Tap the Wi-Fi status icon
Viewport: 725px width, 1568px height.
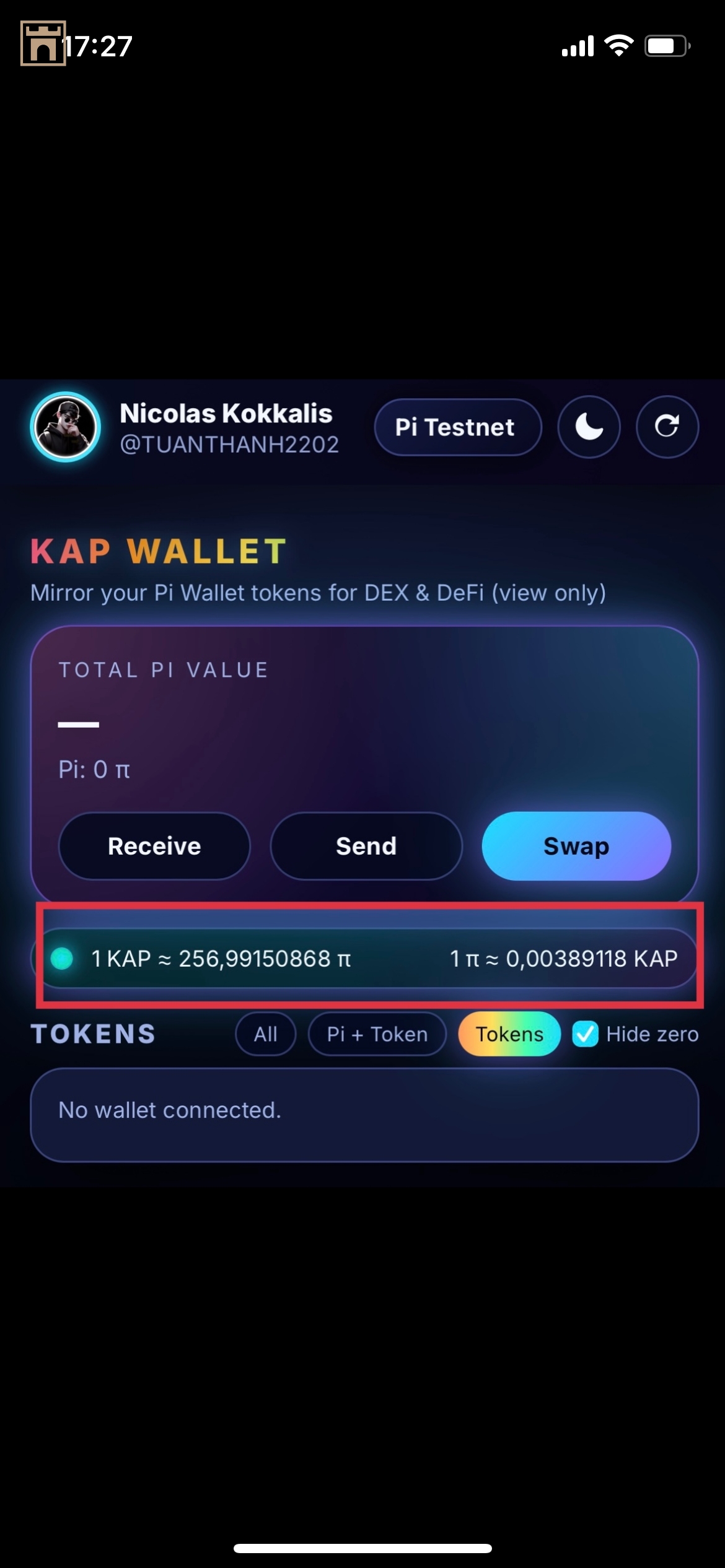tap(618, 46)
